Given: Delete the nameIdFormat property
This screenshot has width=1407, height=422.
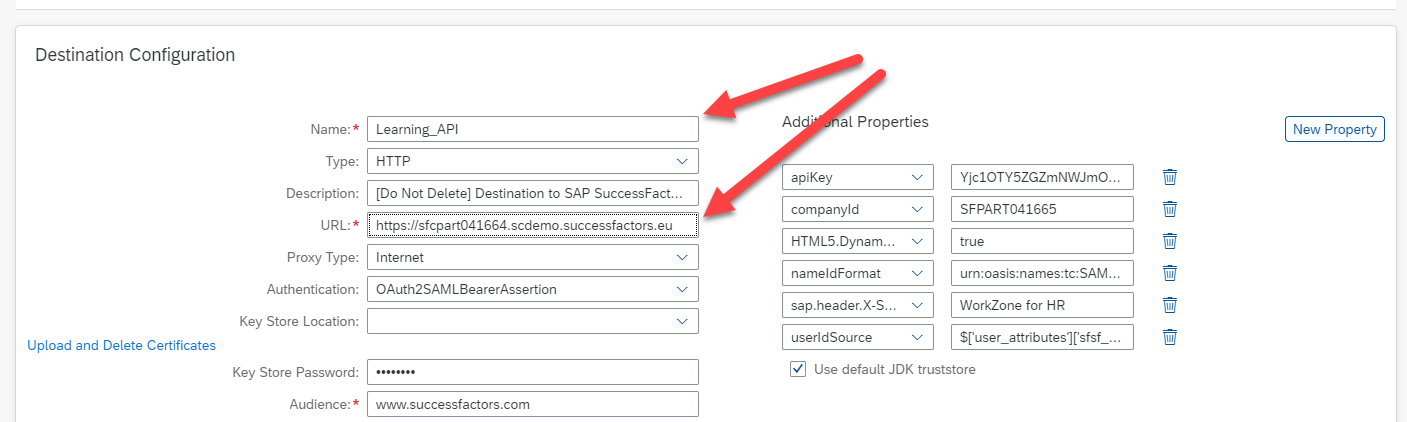Looking at the screenshot, I should click(x=1169, y=273).
